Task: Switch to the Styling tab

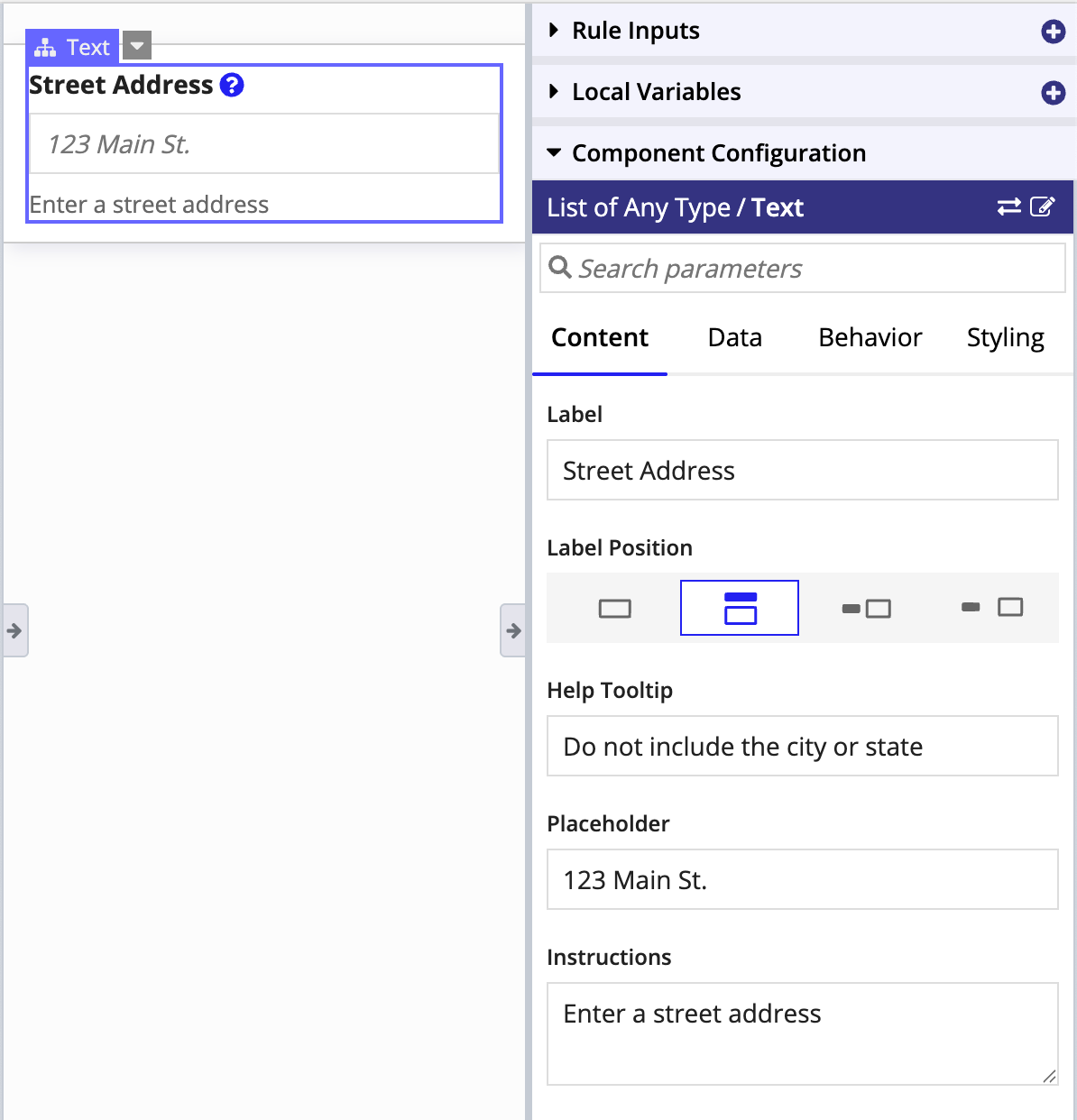Action: pyautogui.click(x=1006, y=337)
